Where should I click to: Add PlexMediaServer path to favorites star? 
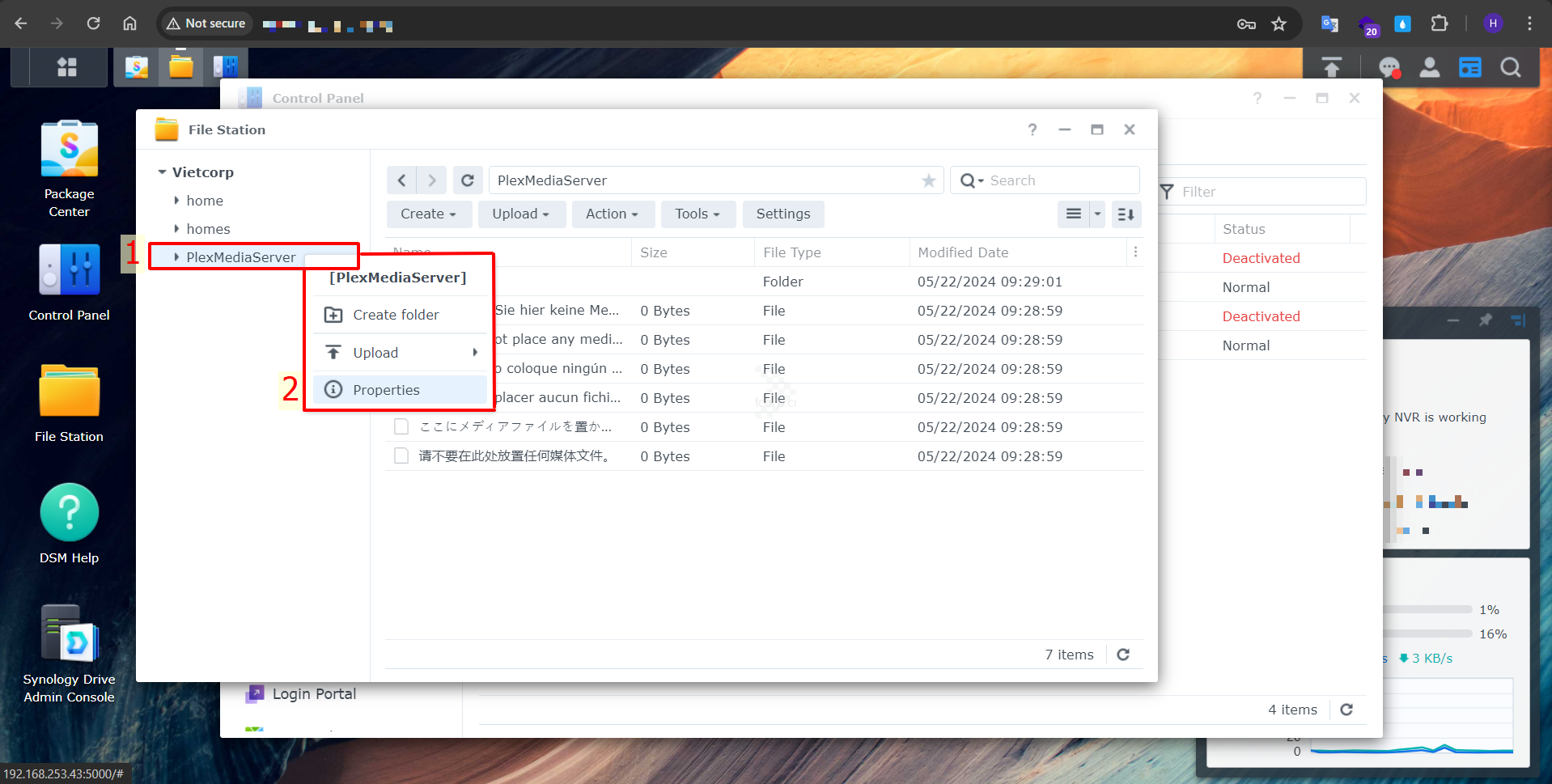928,180
